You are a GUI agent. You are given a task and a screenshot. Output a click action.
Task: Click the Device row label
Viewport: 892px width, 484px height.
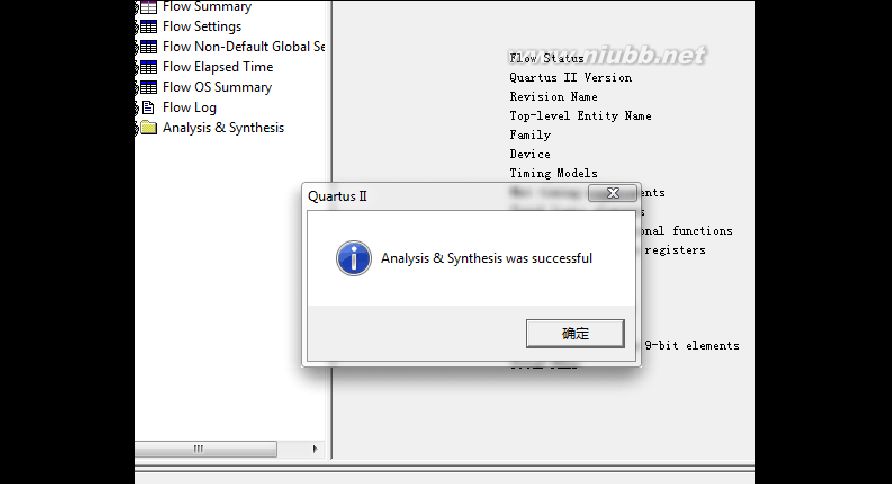click(x=530, y=154)
